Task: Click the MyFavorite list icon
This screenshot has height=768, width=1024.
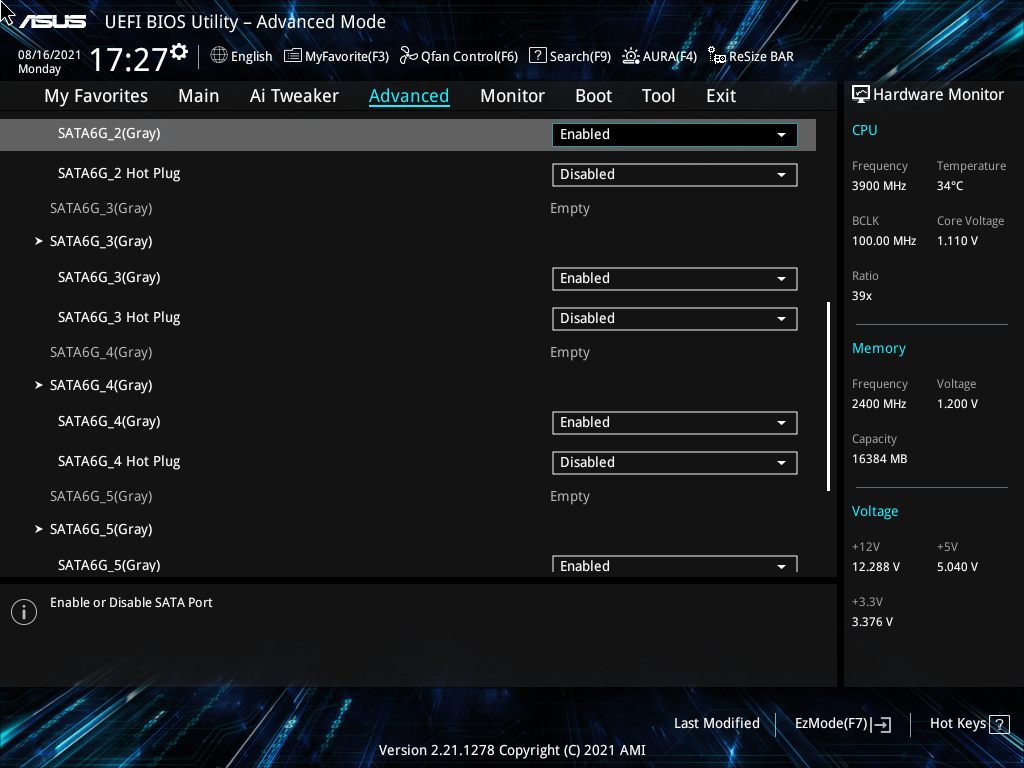Action: click(293, 56)
